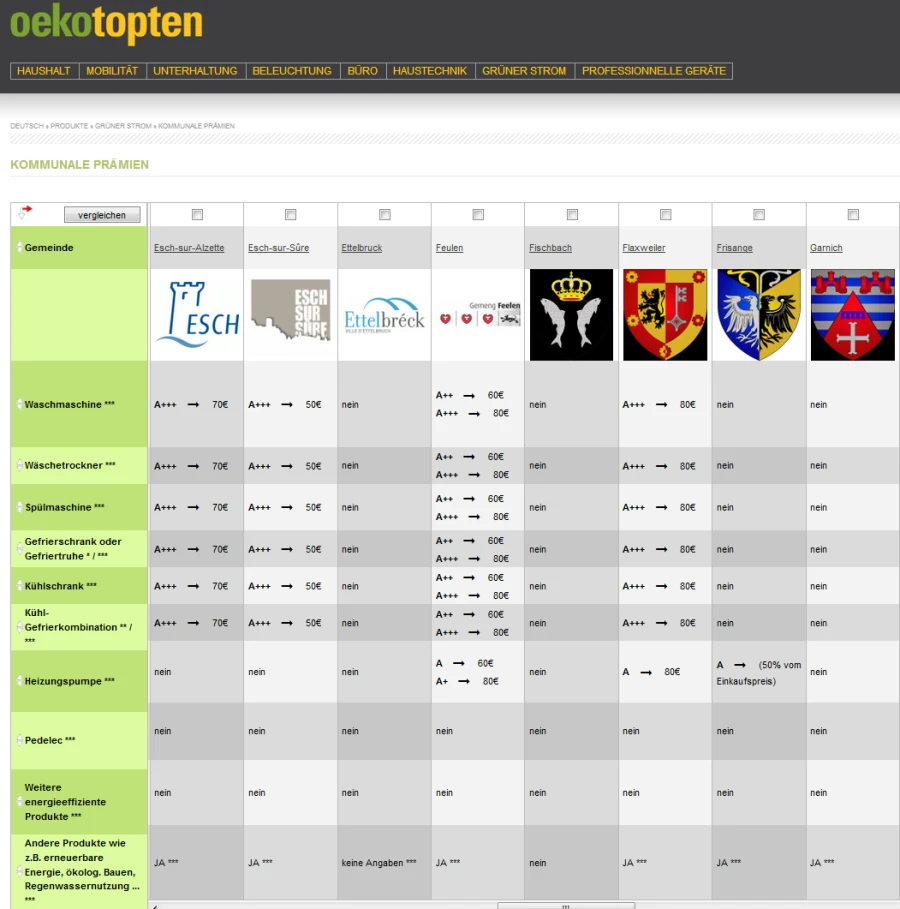Click the sort arrows beside Heizungspumpe

(19, 681)
